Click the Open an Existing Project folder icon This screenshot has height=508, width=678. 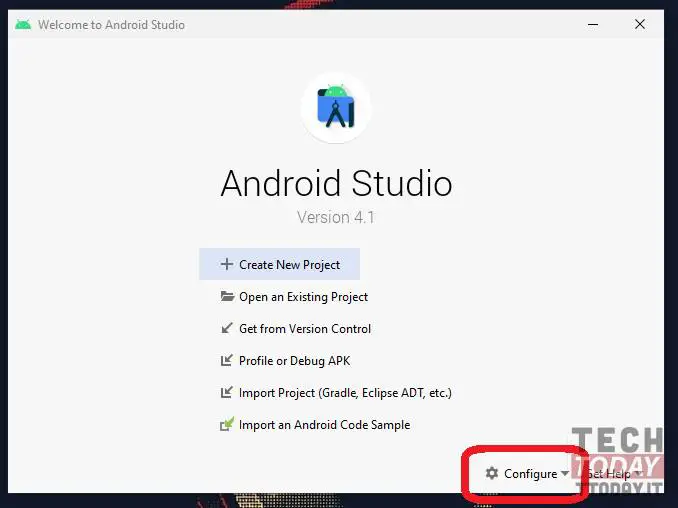click(227, 296)
